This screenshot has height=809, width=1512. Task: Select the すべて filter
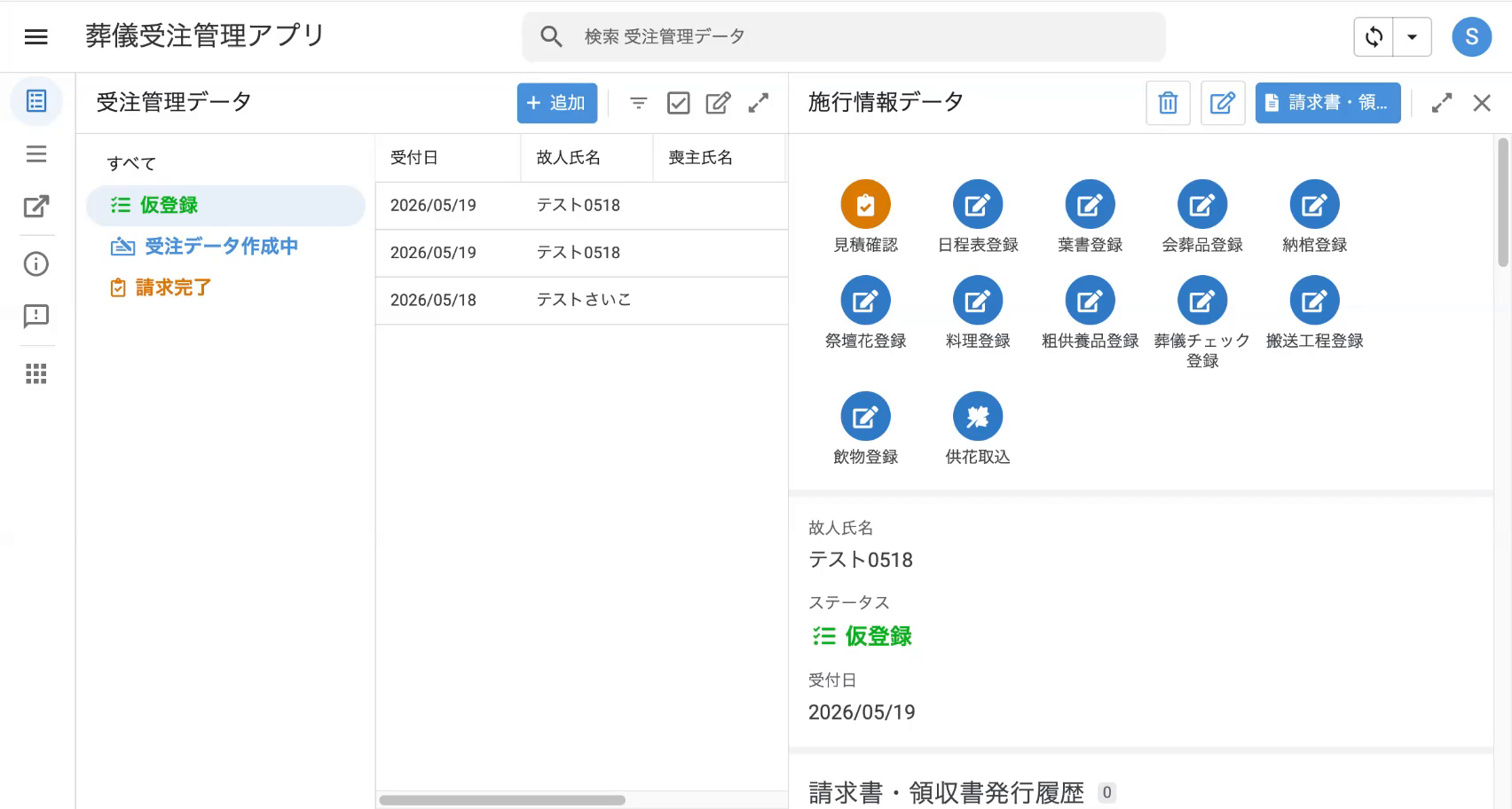coord(131,163)
